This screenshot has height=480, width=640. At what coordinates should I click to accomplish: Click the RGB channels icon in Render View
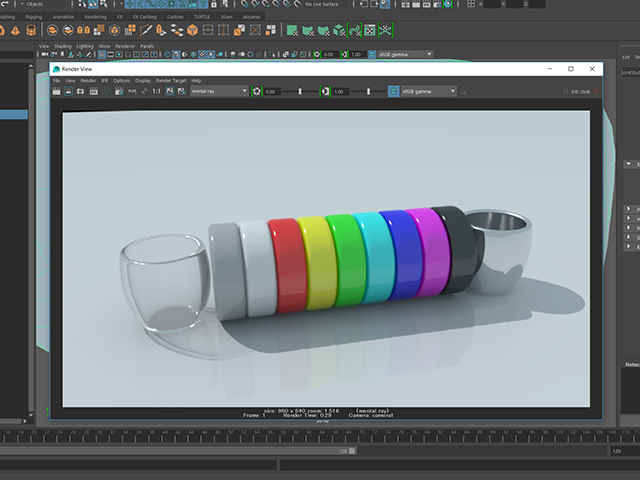(132, 91)
